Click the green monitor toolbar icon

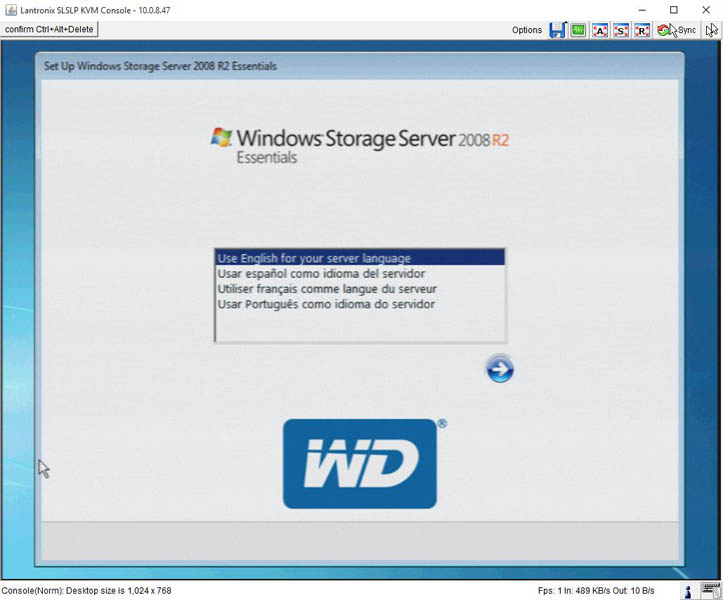tap(578, 30)
